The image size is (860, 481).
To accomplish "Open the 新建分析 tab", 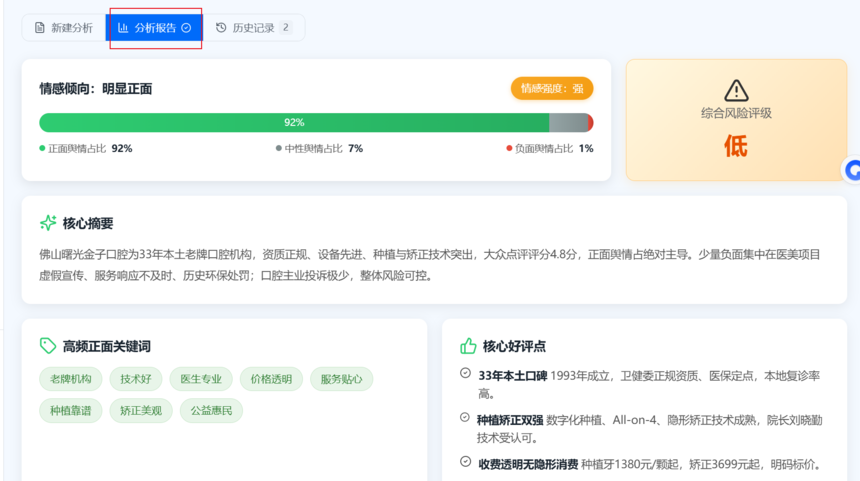I will [64, 28].
